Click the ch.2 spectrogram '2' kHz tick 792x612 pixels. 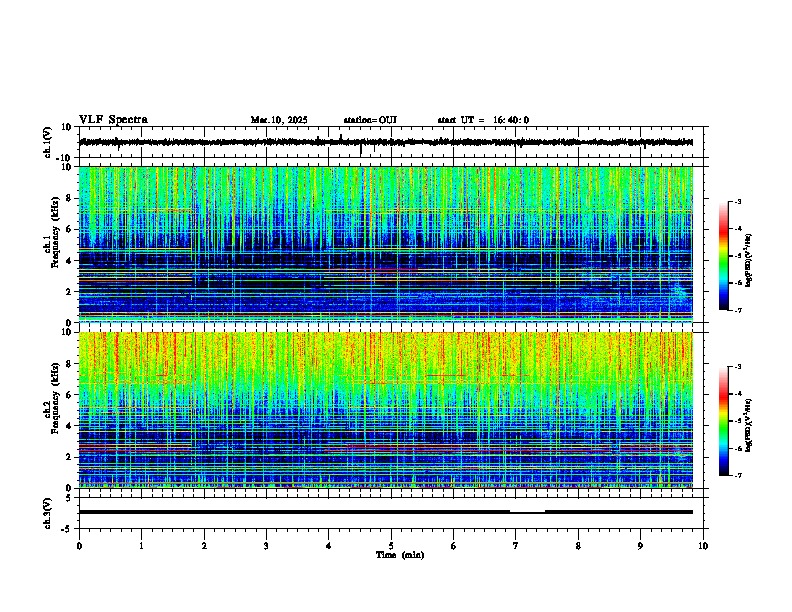point(69,457)
